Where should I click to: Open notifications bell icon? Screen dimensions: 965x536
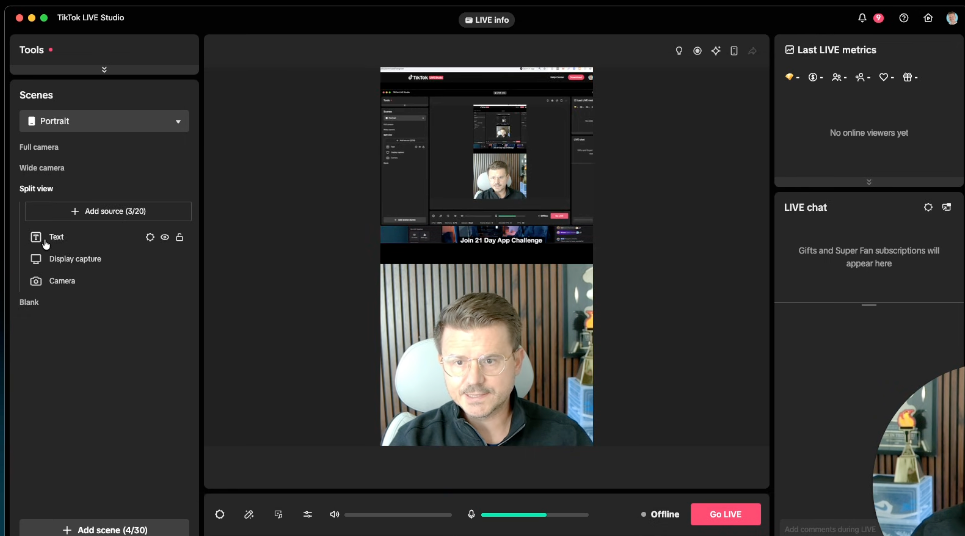(862, 18)
